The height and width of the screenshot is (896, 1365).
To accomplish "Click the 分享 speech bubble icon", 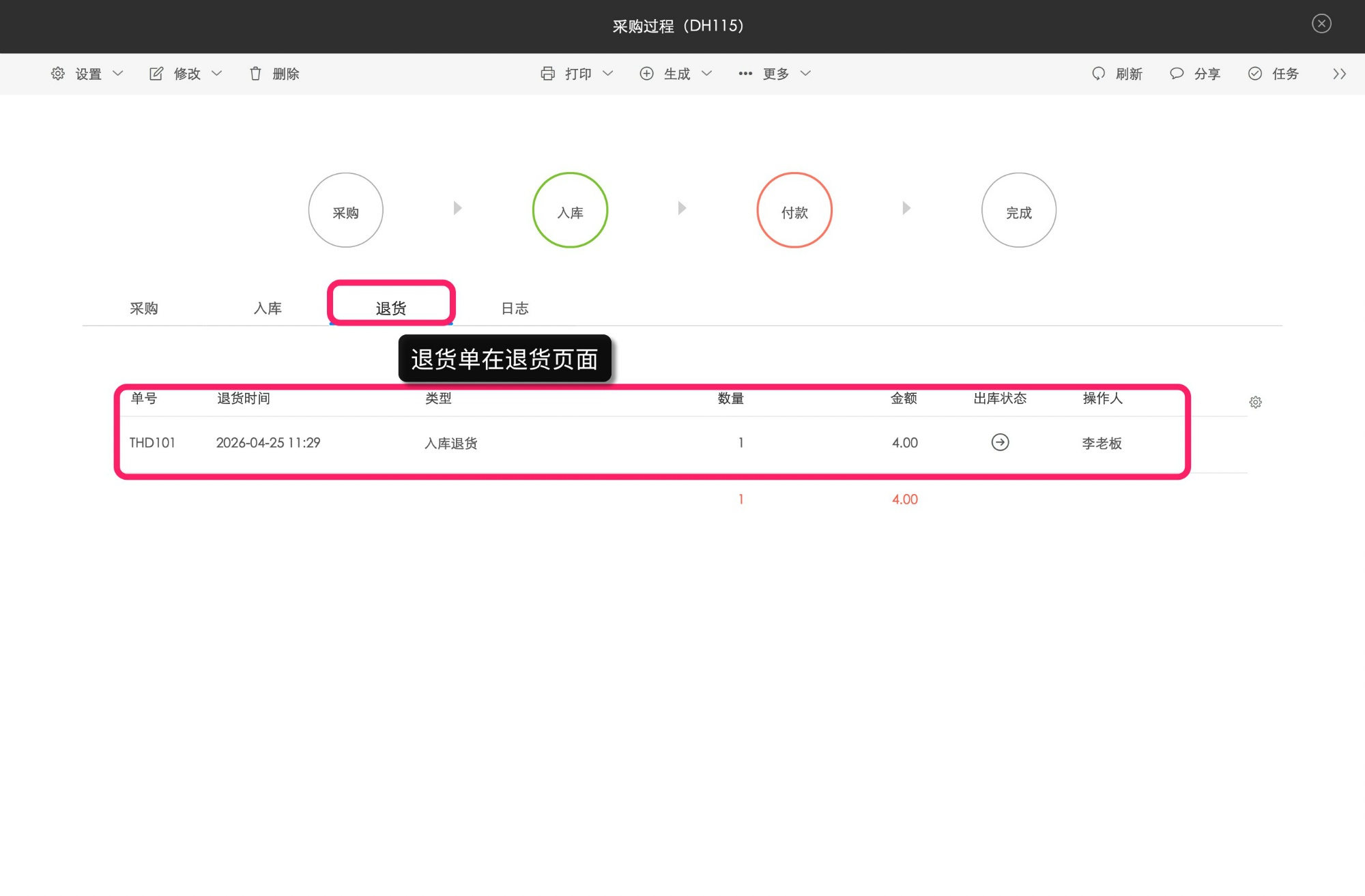I will point(1177,74).
